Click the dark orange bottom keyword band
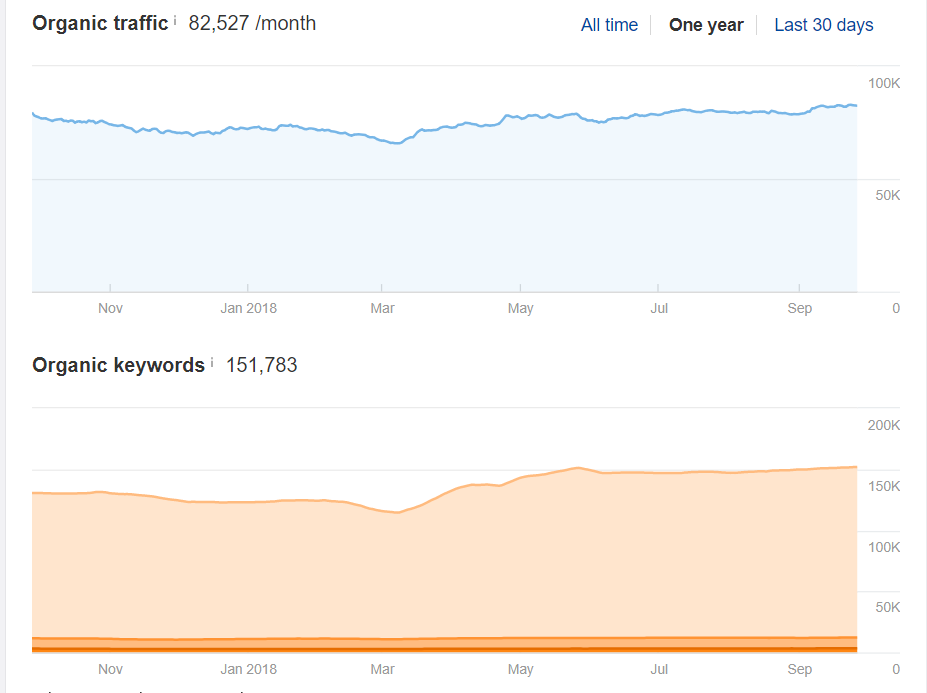The image size is (927, 693). pos(445,649)
